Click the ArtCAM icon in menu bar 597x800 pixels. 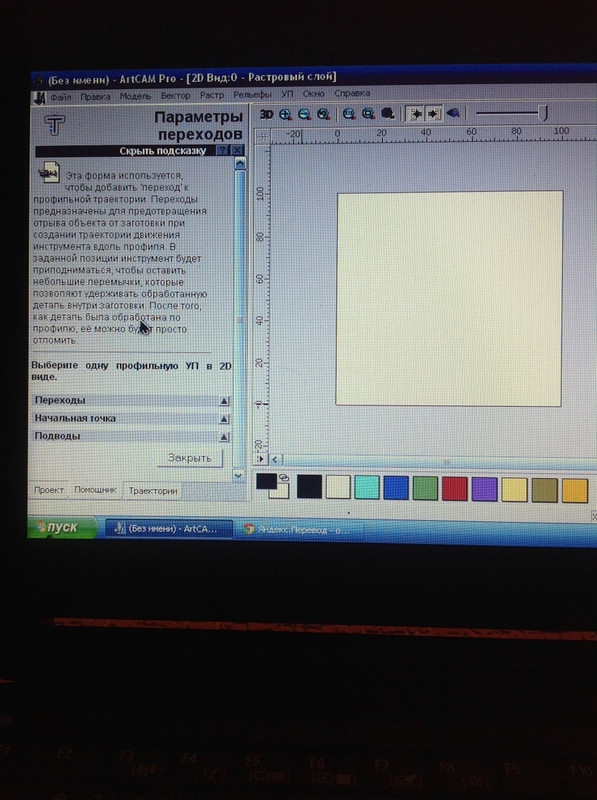point(39,97)
